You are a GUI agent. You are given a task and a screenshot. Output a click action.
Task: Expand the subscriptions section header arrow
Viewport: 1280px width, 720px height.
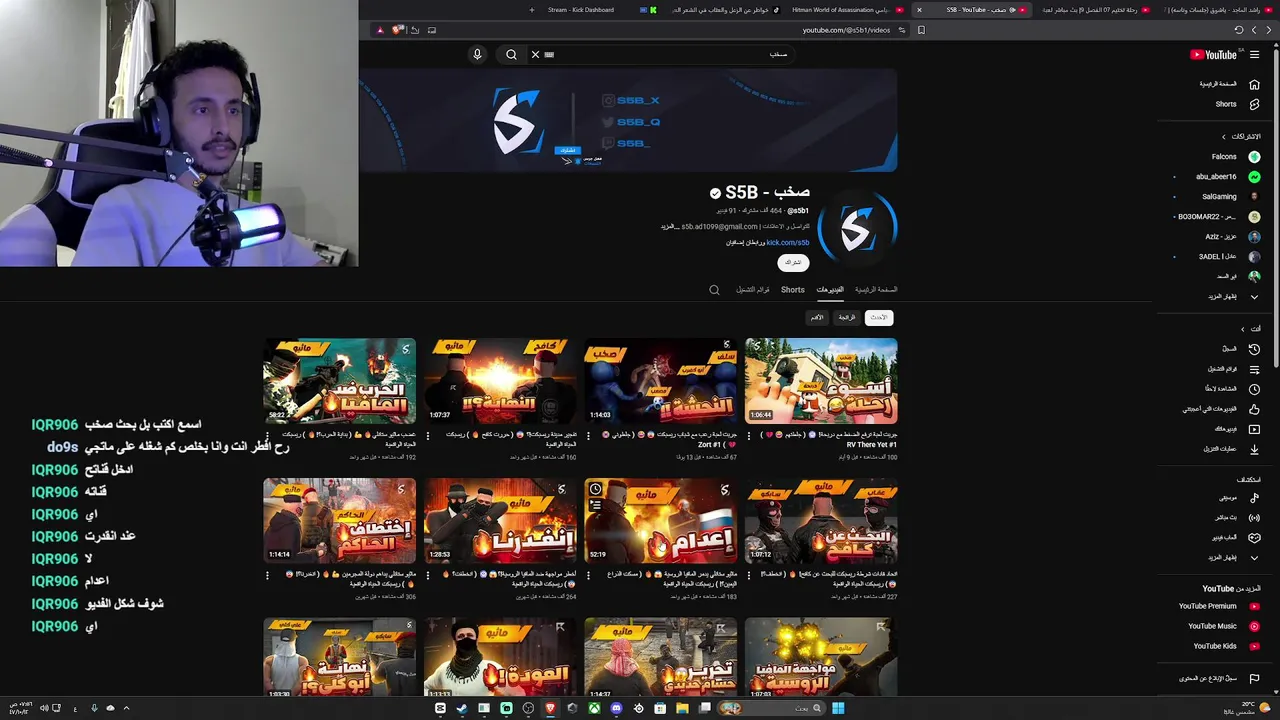click(x=1224, y=136)
